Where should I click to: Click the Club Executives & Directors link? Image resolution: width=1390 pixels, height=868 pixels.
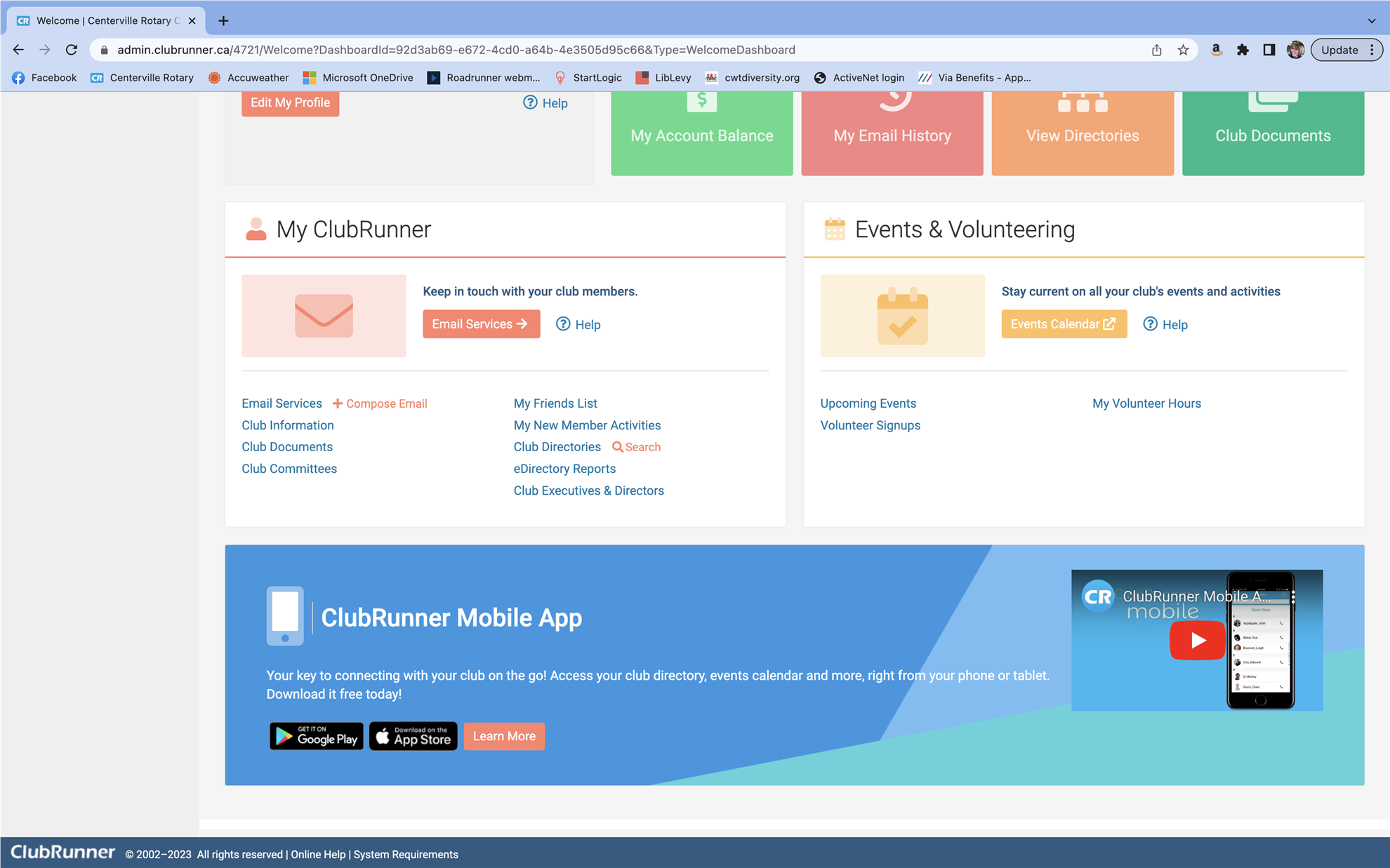click(588, 490)
